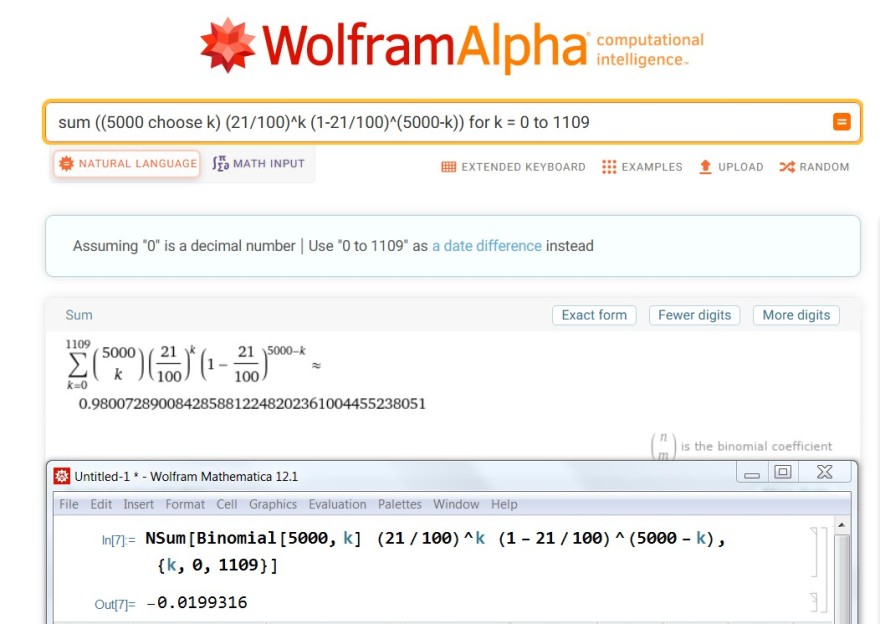Click the More digits button

coord(796,315)
